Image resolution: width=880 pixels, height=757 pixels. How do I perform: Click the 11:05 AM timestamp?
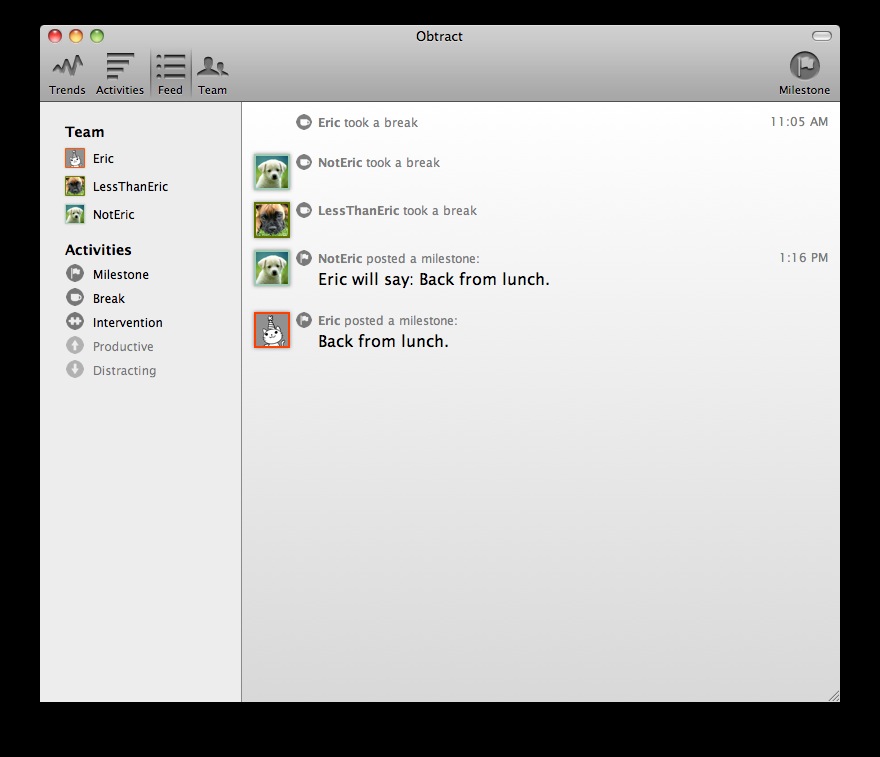(799, 122)
